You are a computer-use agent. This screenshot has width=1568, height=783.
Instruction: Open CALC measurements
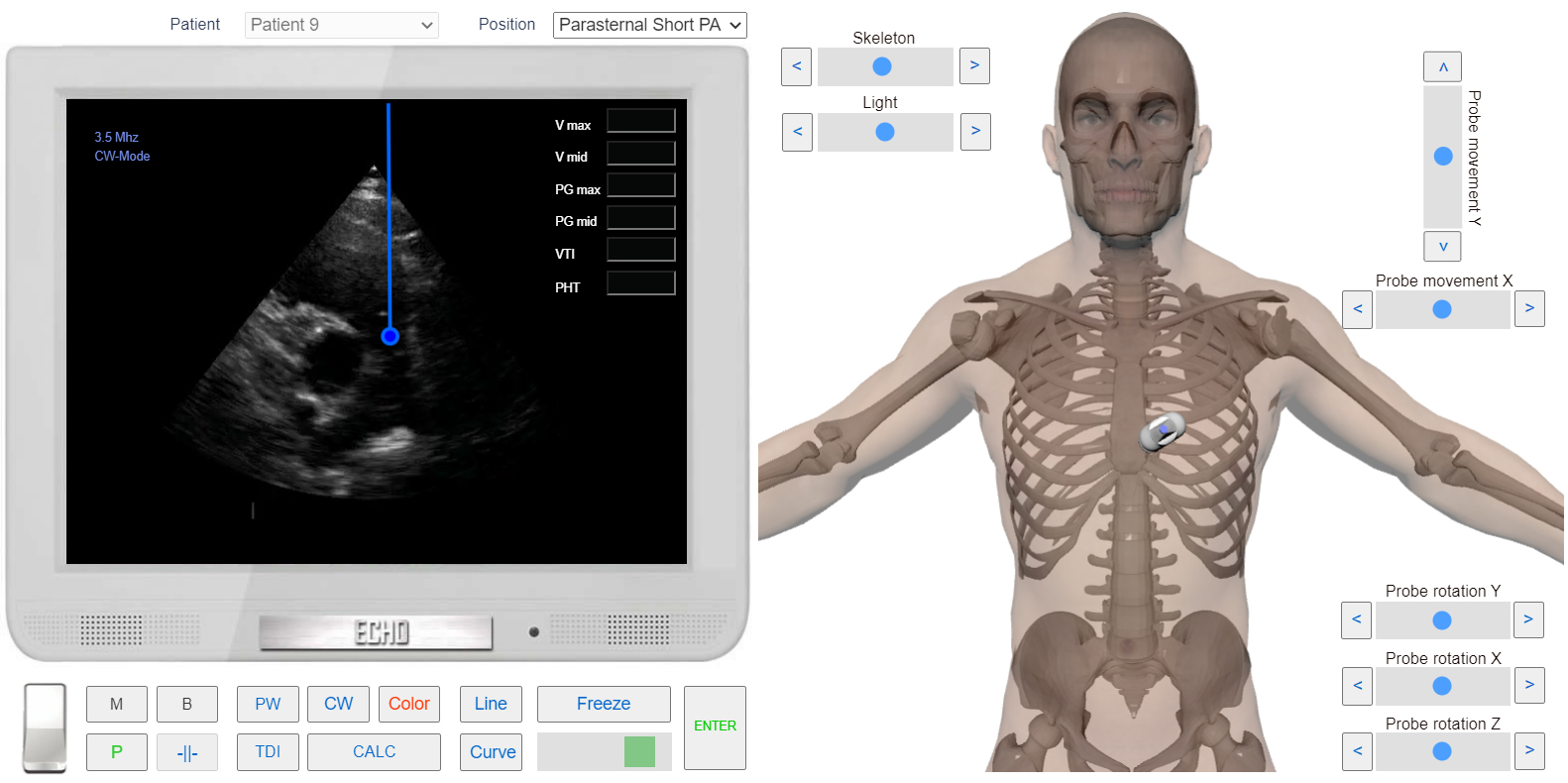coord(374,752)
